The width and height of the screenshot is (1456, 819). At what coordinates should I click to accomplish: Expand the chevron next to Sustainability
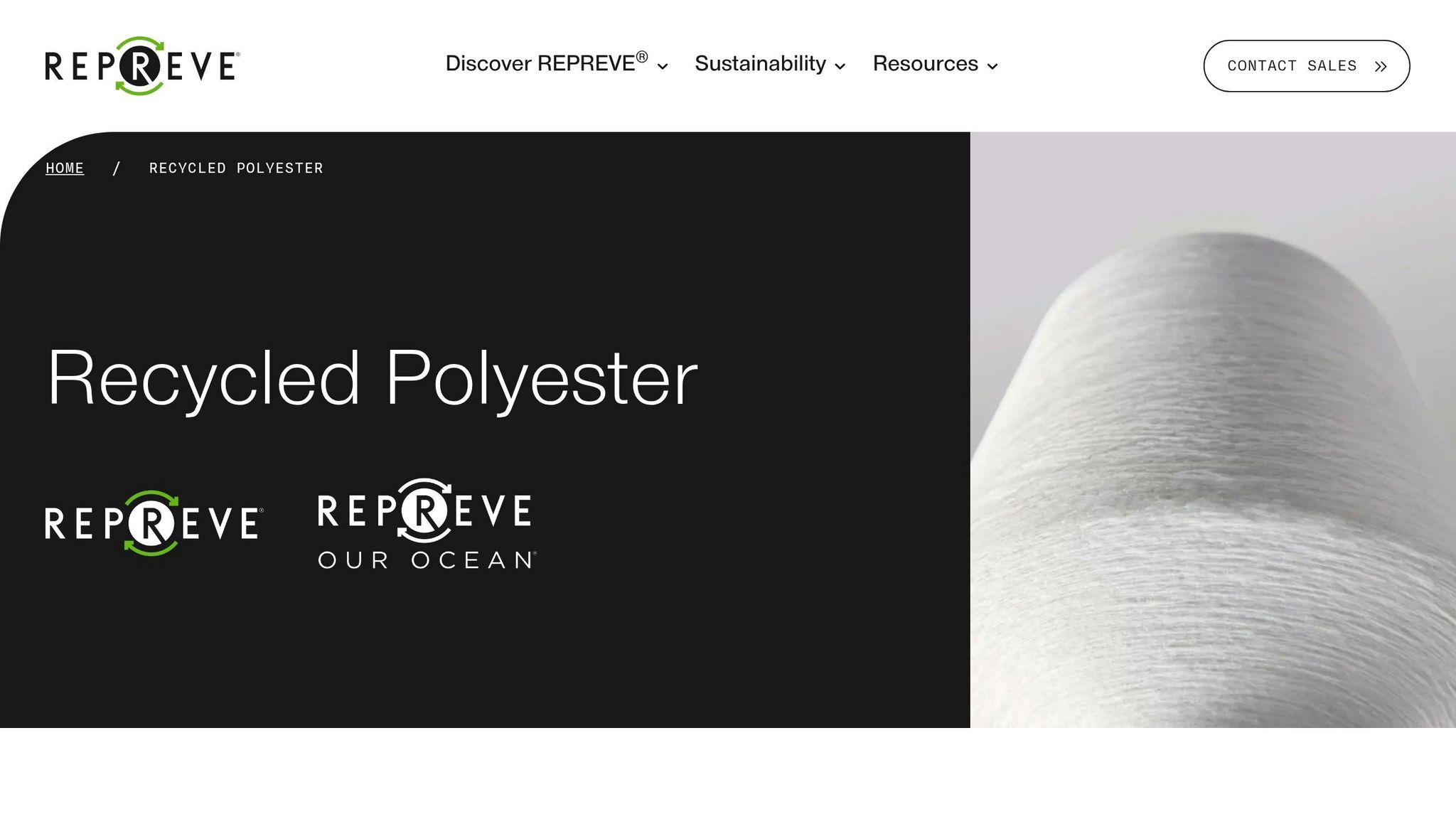coord(840,66)
